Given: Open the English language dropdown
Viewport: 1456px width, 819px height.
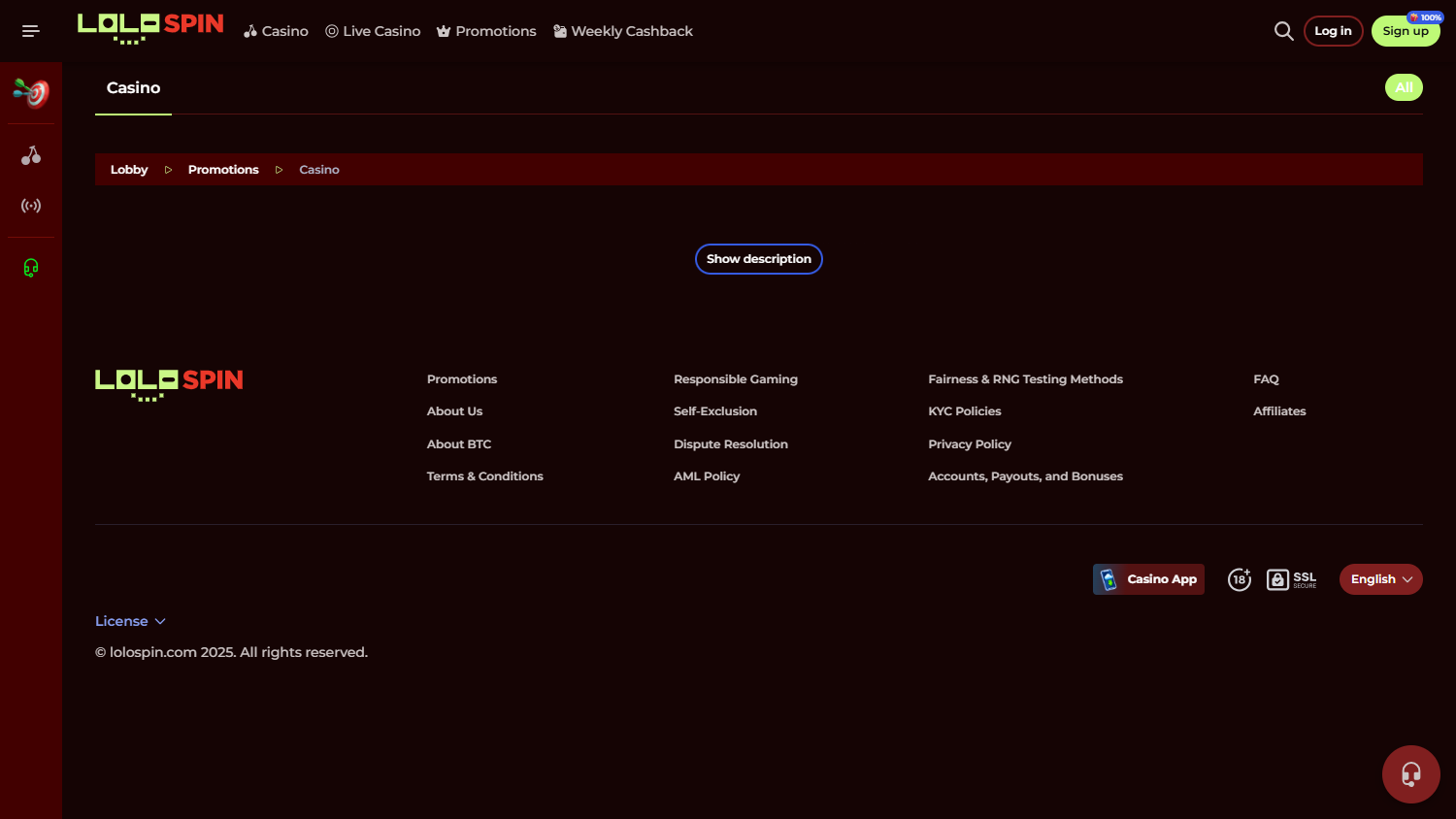Looking at the screenshot, I should click(1380, 579).
